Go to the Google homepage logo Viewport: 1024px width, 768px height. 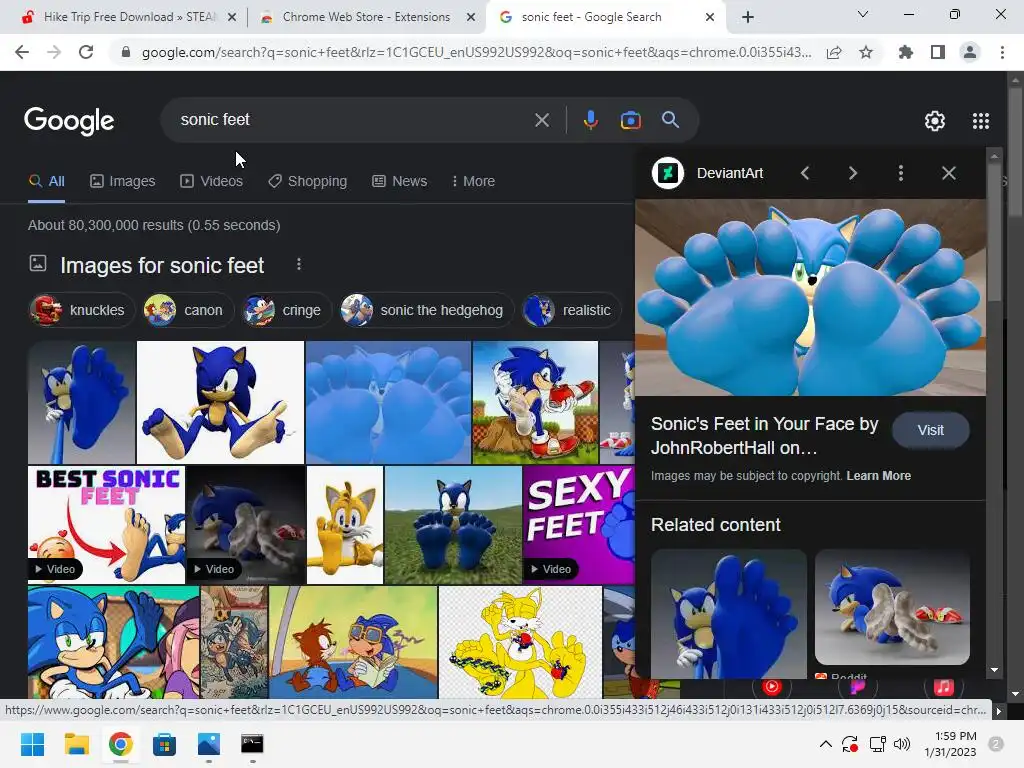(69, 121)
